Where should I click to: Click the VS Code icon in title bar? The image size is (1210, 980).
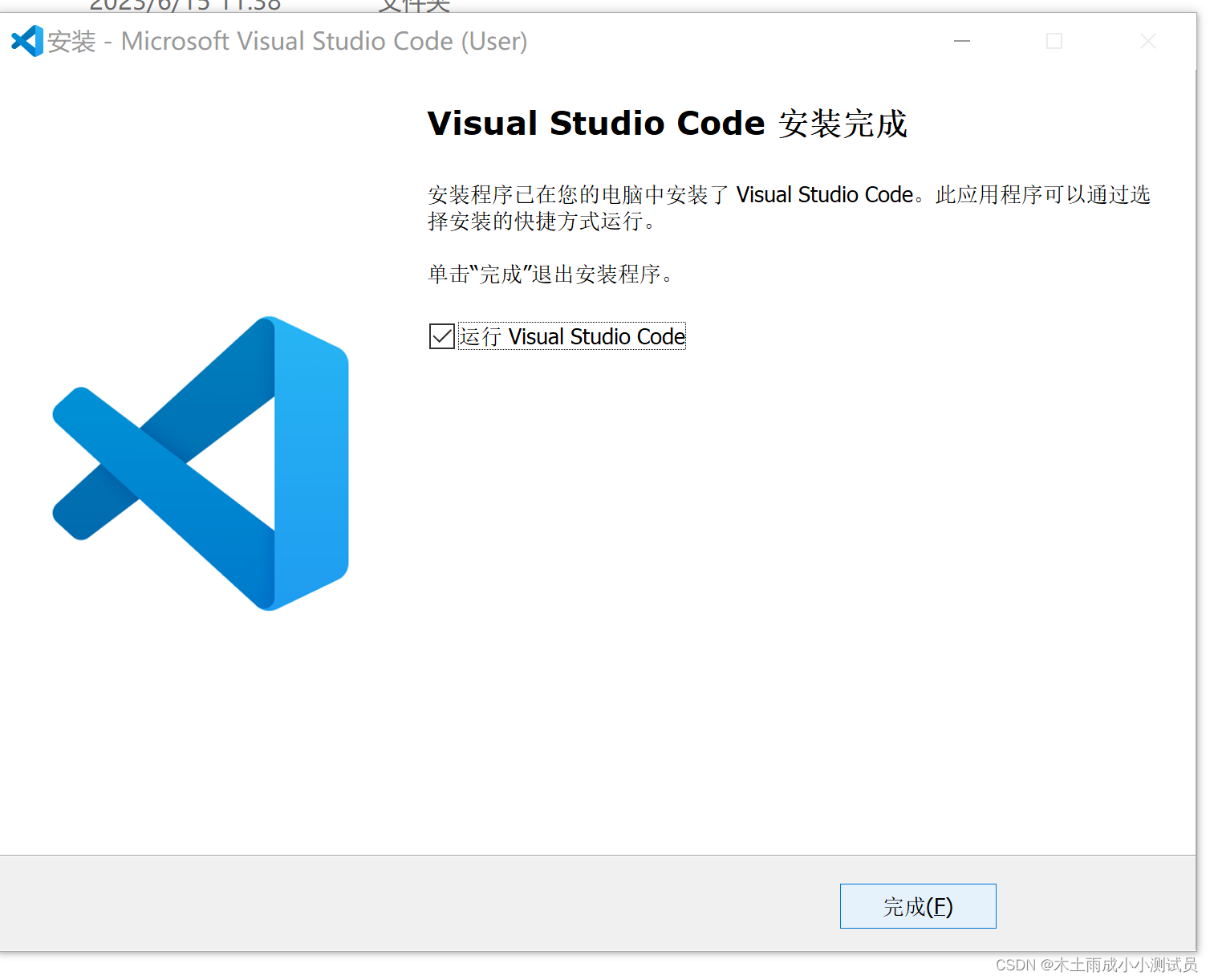[x=27, y=41]
